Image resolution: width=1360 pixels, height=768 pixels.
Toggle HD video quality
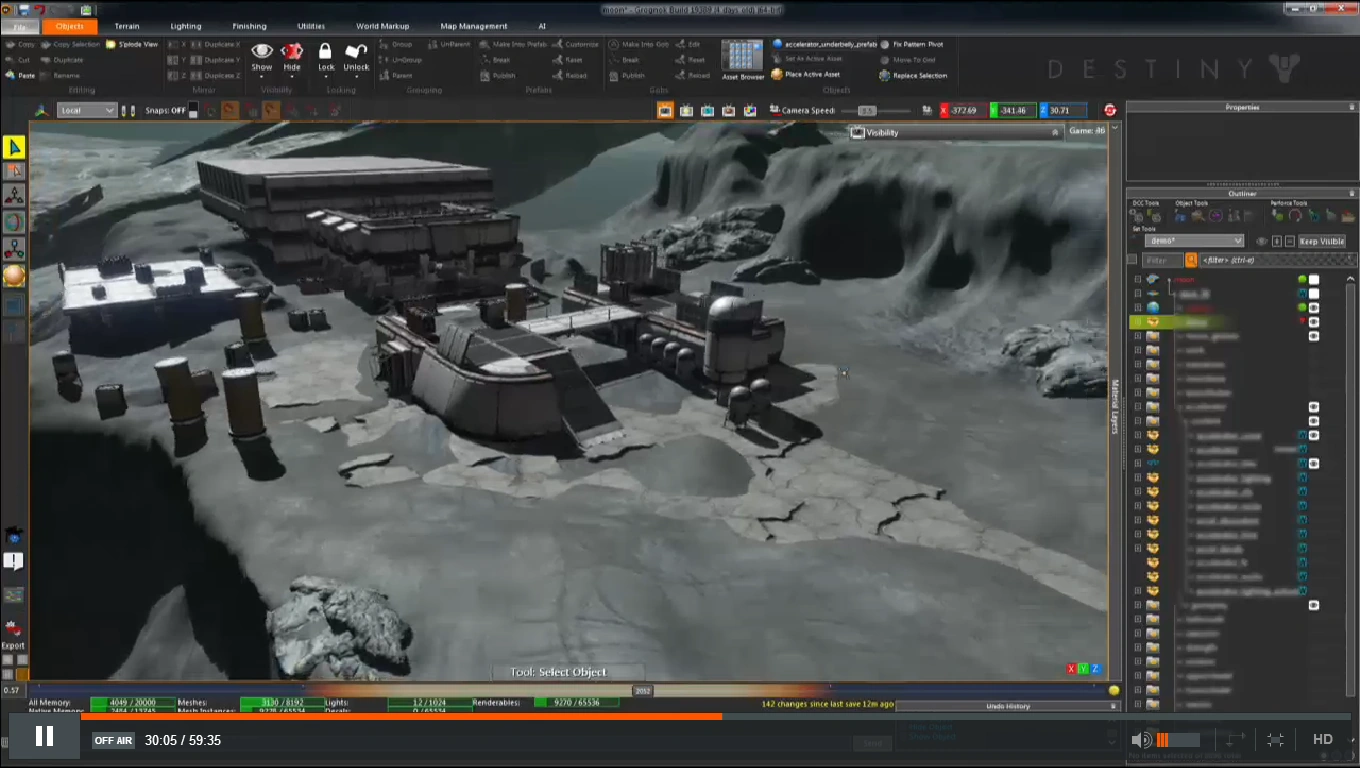coord(1323,740)
